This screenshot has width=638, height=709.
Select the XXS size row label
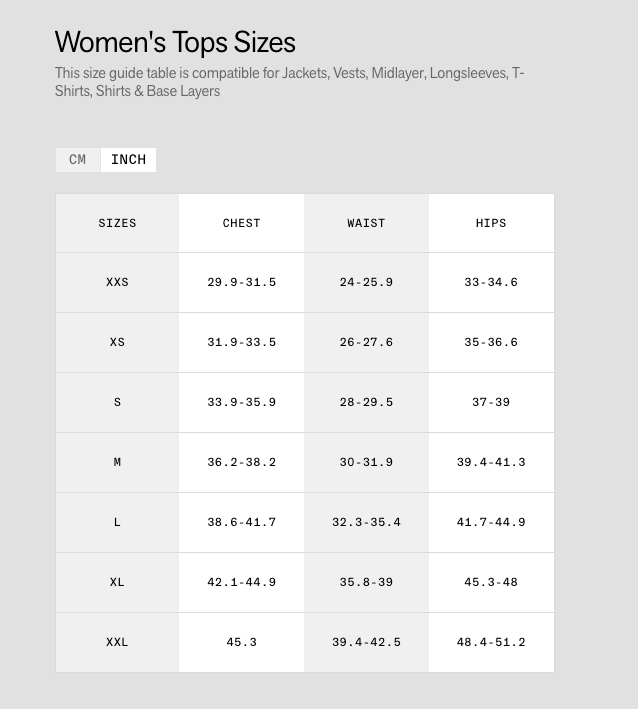click(117, 282)
